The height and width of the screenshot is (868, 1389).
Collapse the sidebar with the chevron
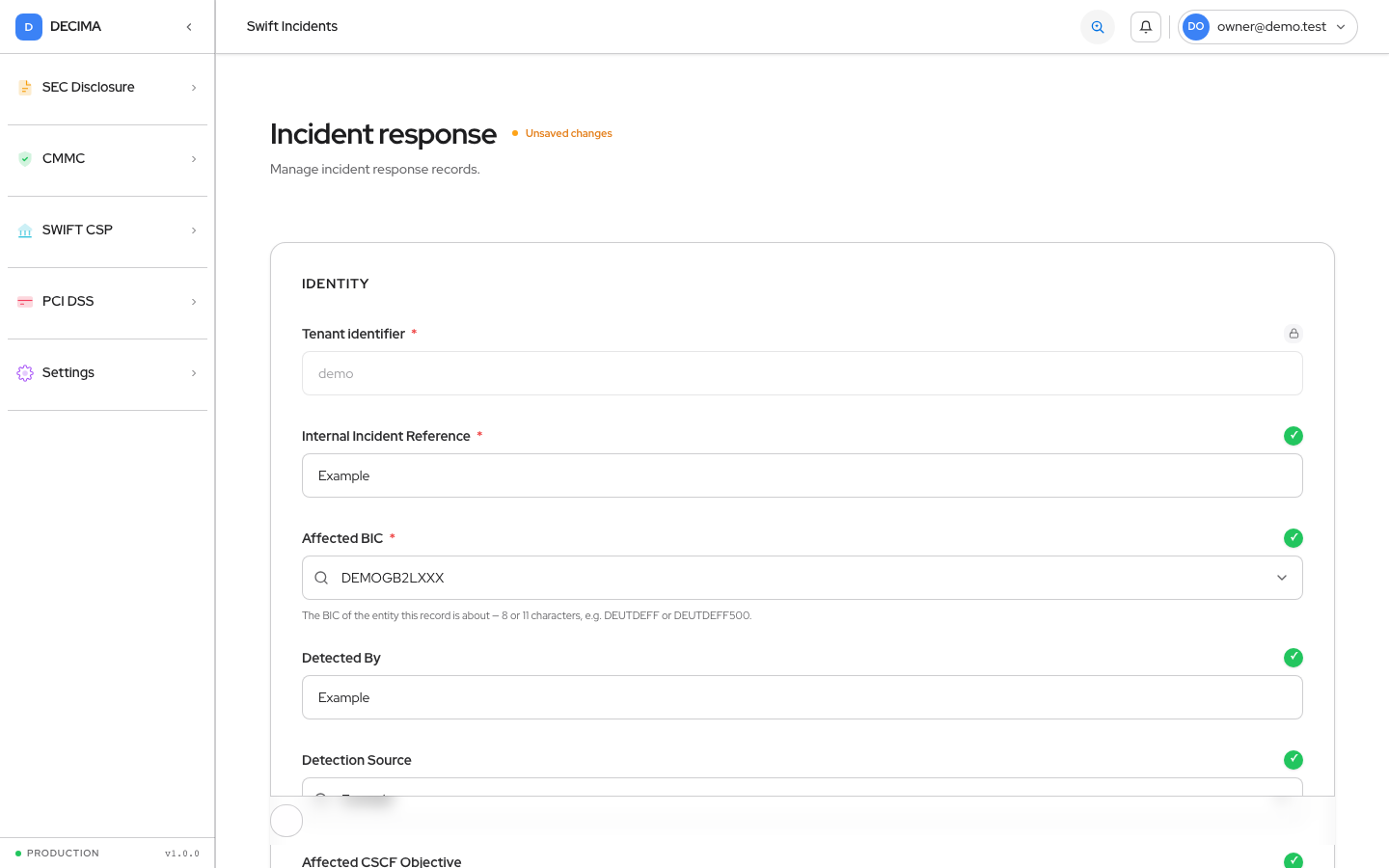click(x=189, y=27)
